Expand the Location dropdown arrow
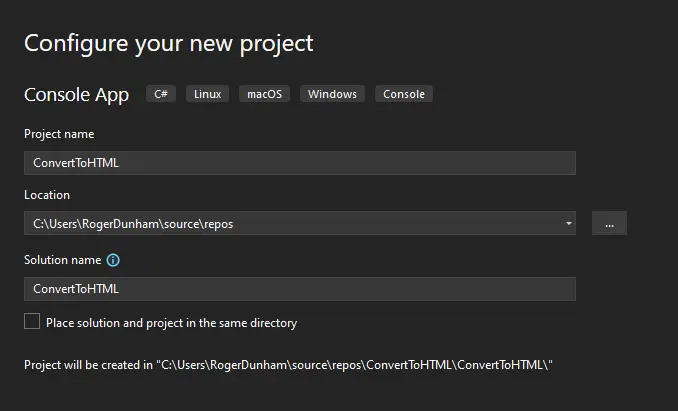 pos(569,224)
